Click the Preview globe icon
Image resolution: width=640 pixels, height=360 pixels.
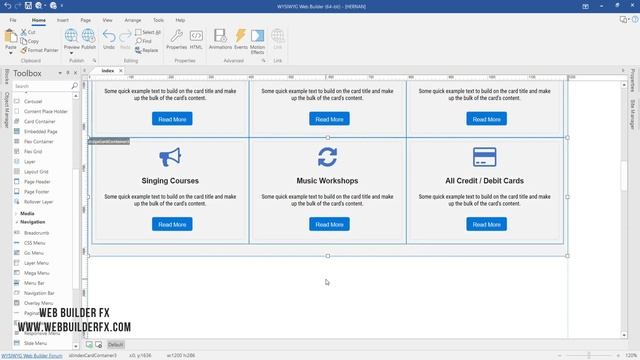coord(71,36)
